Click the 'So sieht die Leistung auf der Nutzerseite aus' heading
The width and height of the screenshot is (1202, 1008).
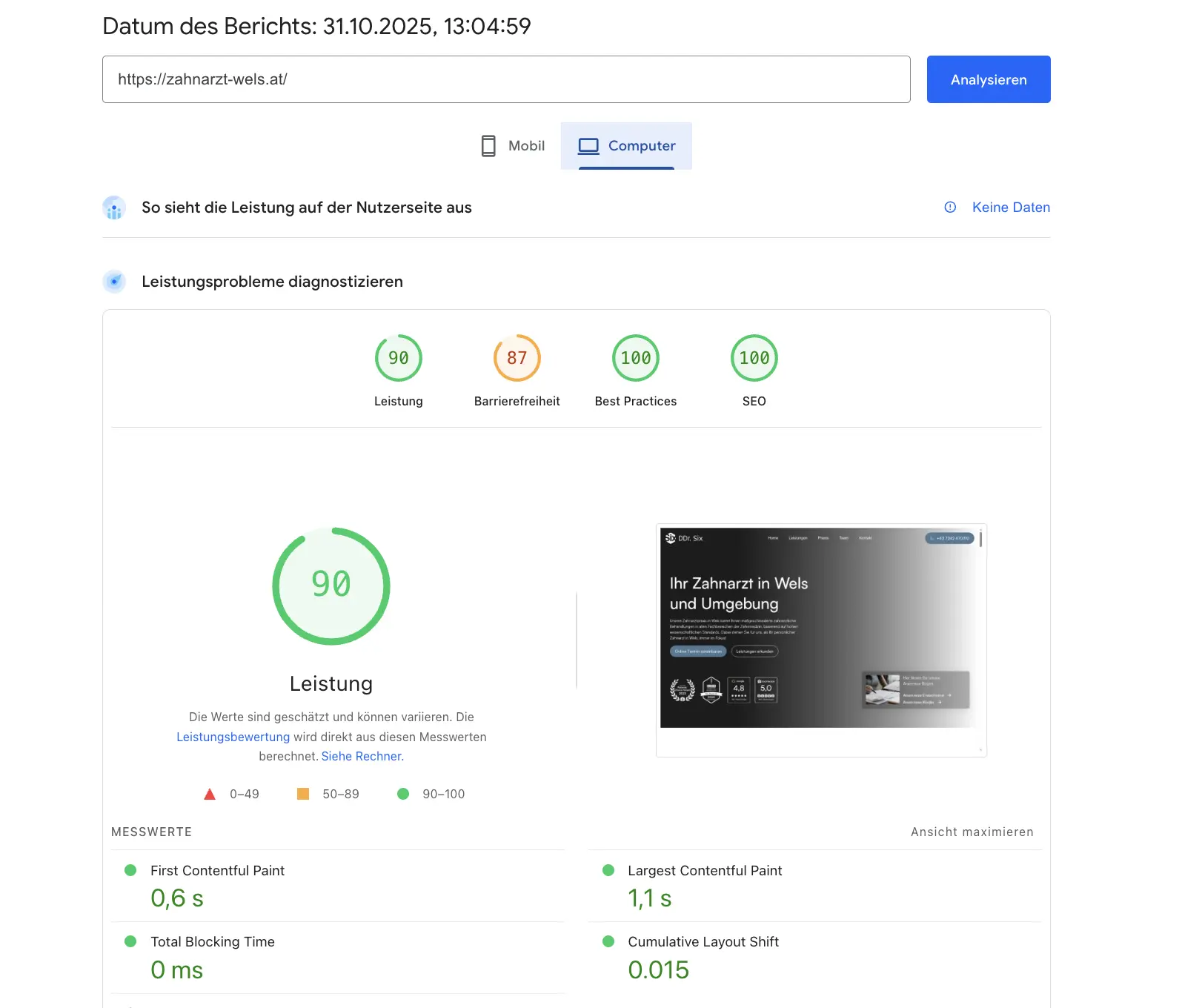tap(307, 208)
